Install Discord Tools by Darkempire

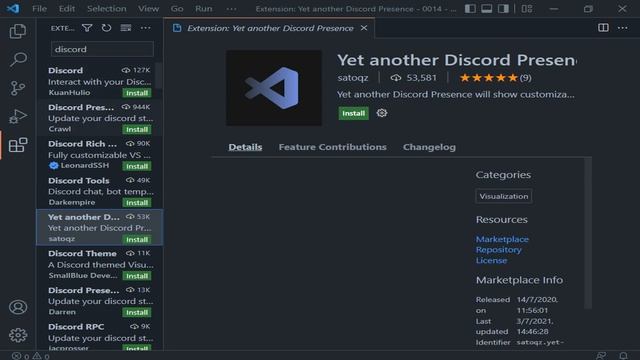click(137, 202)
